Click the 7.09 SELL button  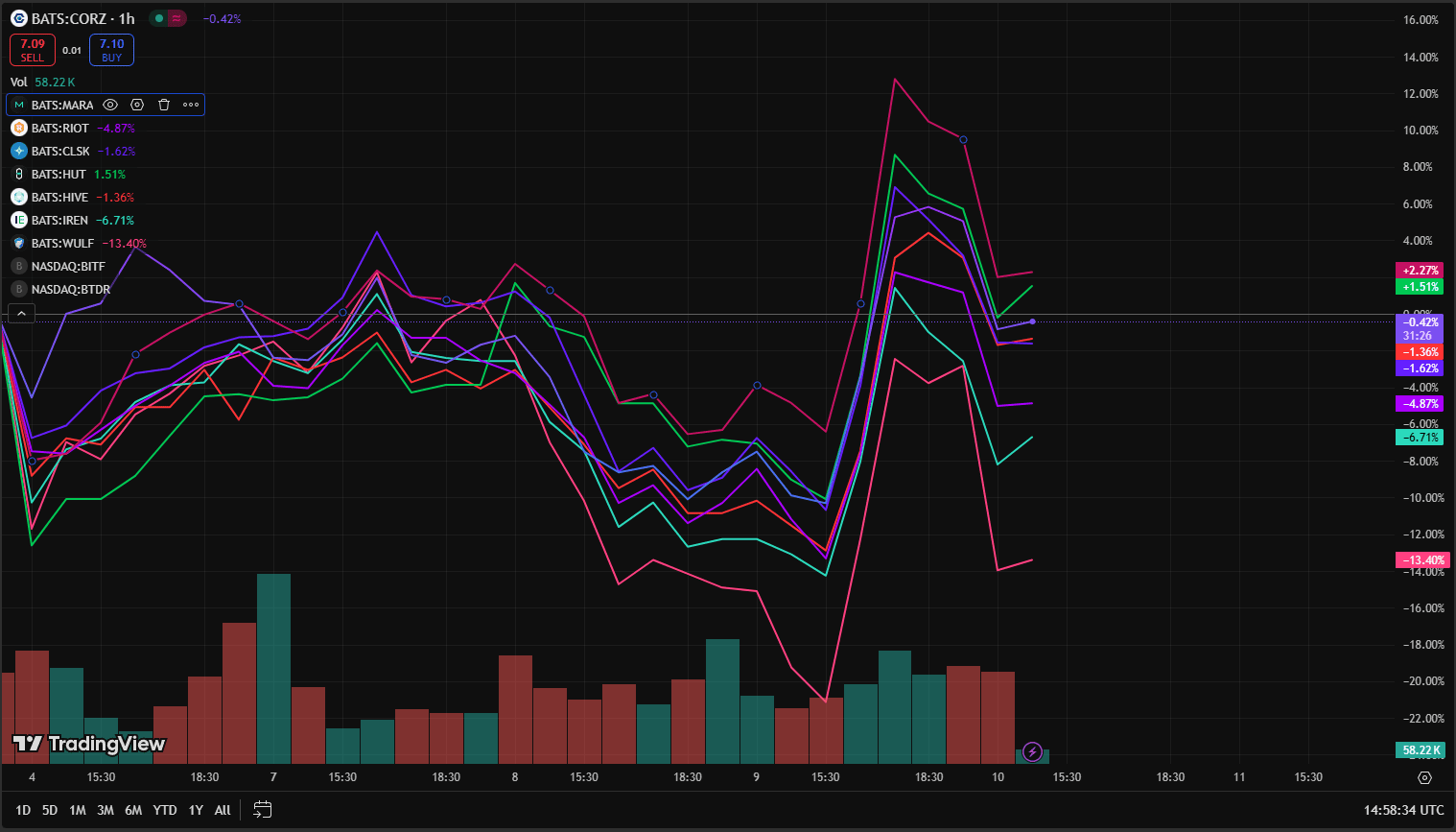point(33,50)
